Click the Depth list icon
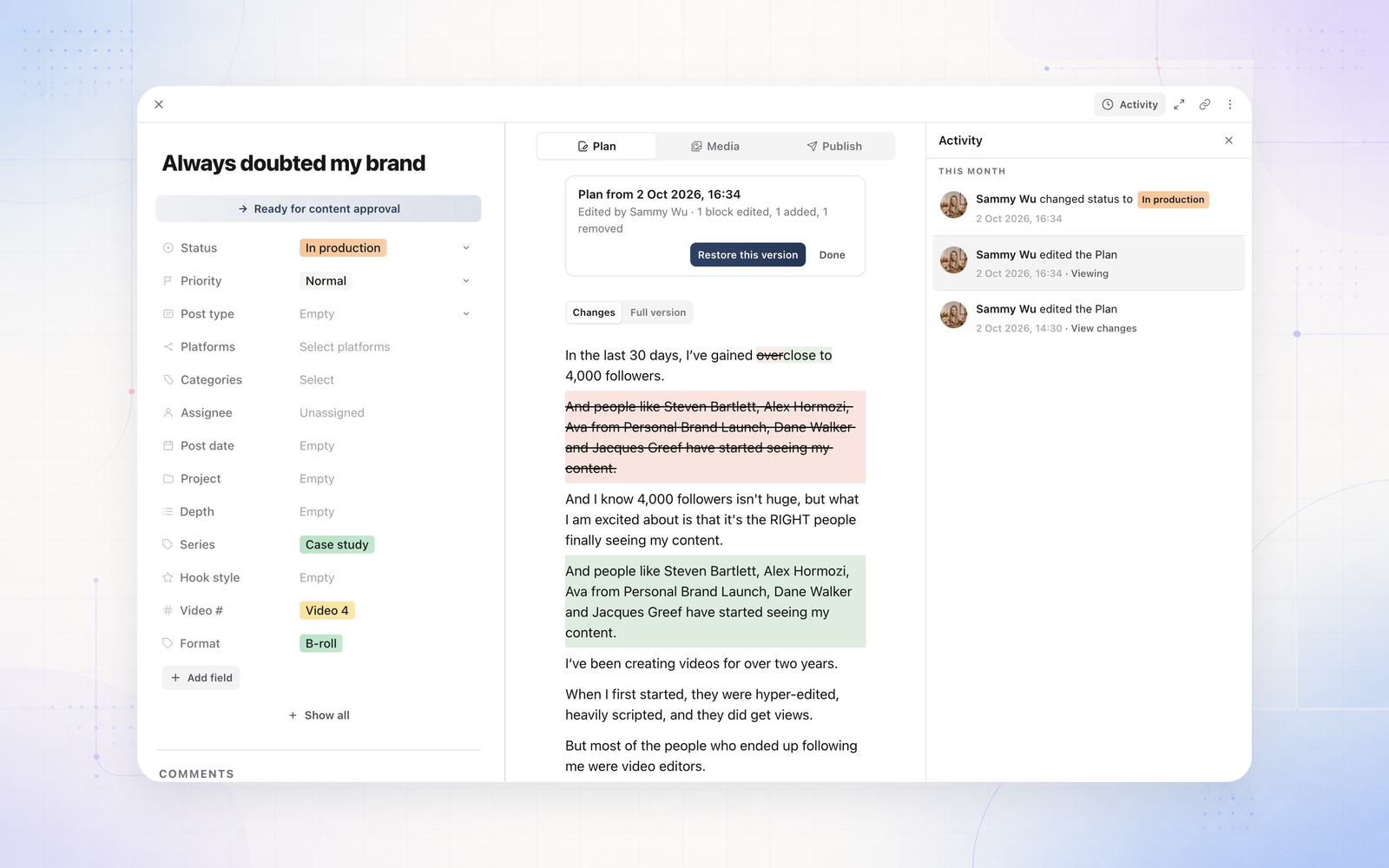The width and height of the screenshot is (1389, 868). pos(168,512)
